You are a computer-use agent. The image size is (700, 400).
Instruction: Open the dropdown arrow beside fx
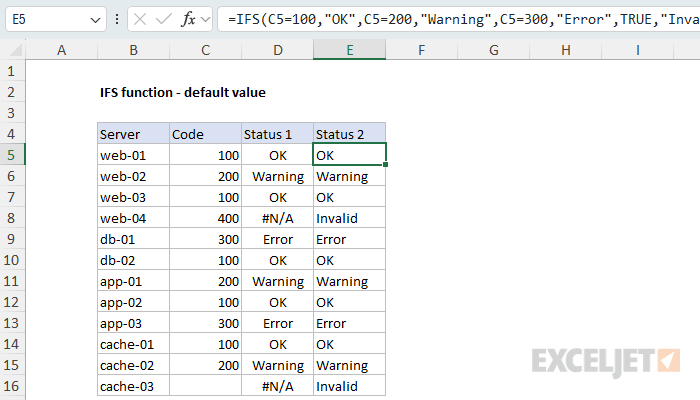point(205,20)
